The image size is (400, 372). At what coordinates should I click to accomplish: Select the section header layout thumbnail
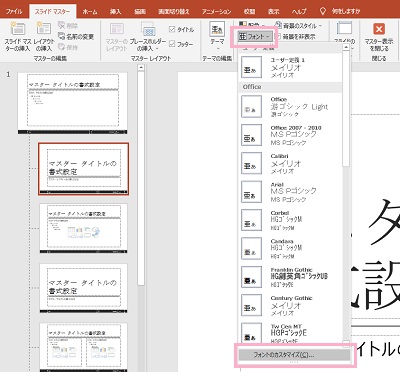(83, 288)
